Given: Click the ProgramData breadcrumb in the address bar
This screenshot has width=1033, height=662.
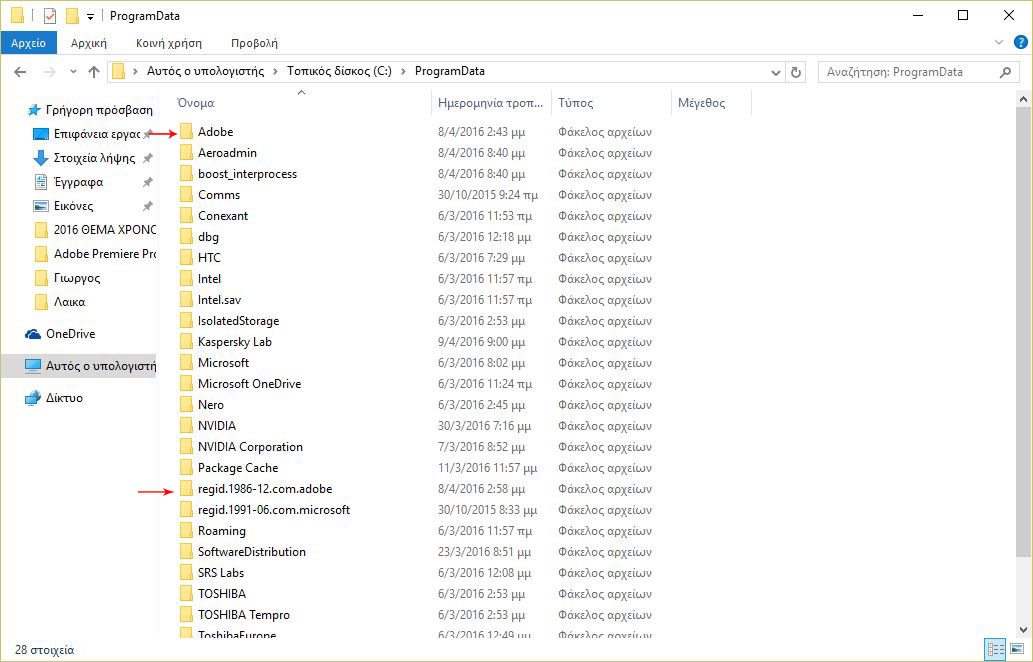Looking at the screenshot, I should [x=449, y=71].
